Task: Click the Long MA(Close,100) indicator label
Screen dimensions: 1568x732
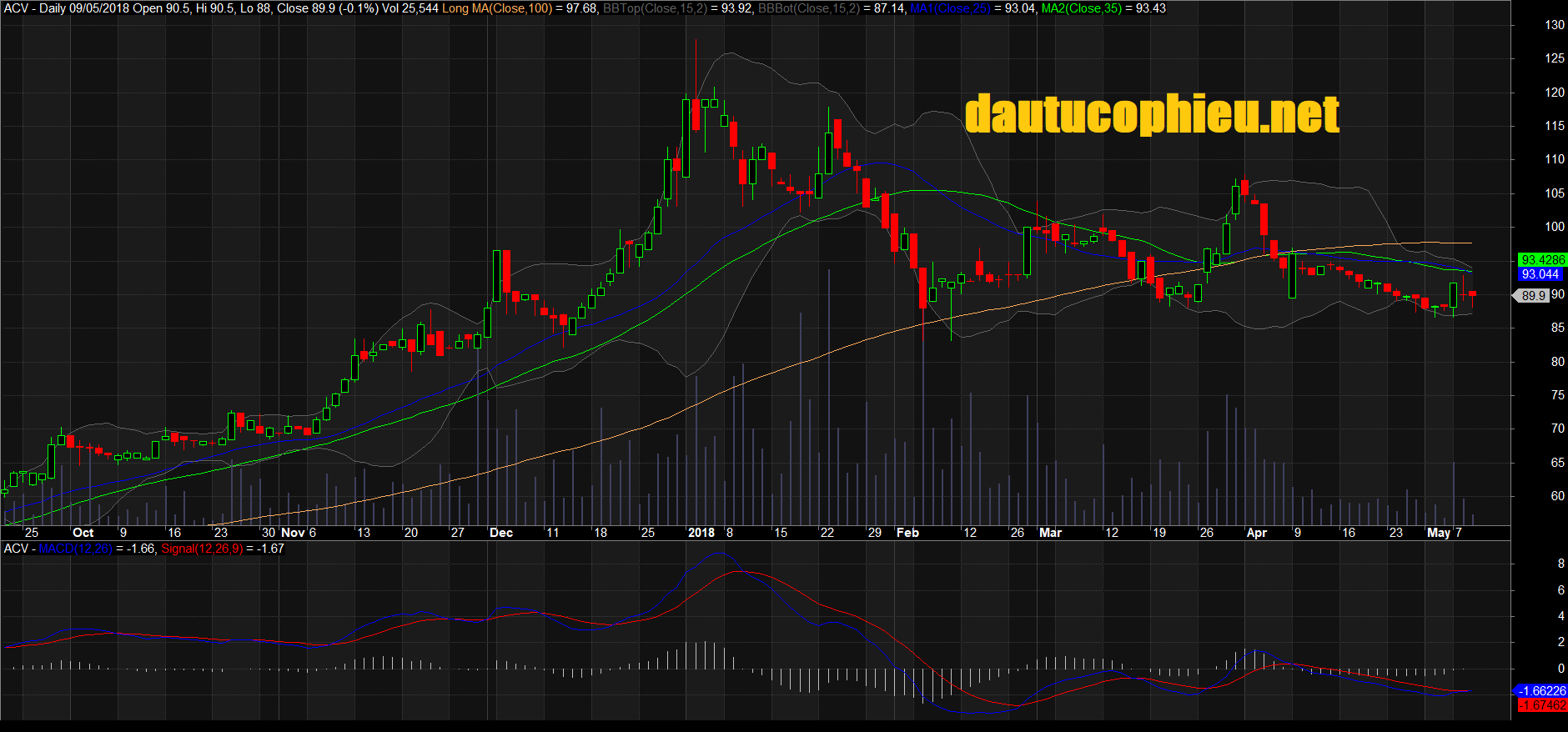Action: tap(497, 8)
